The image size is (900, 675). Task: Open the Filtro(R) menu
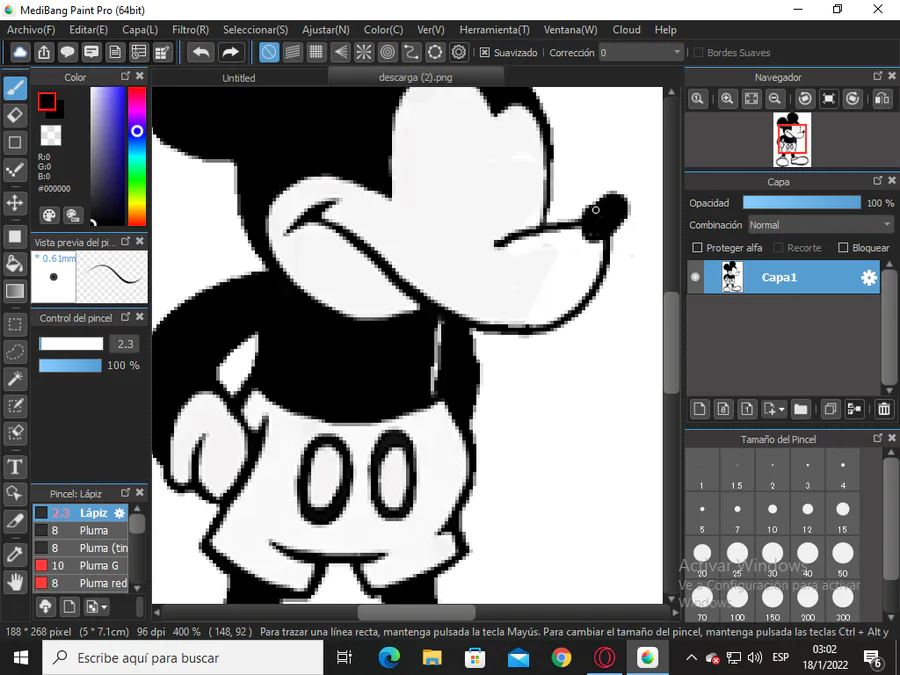tap(191, 30)
